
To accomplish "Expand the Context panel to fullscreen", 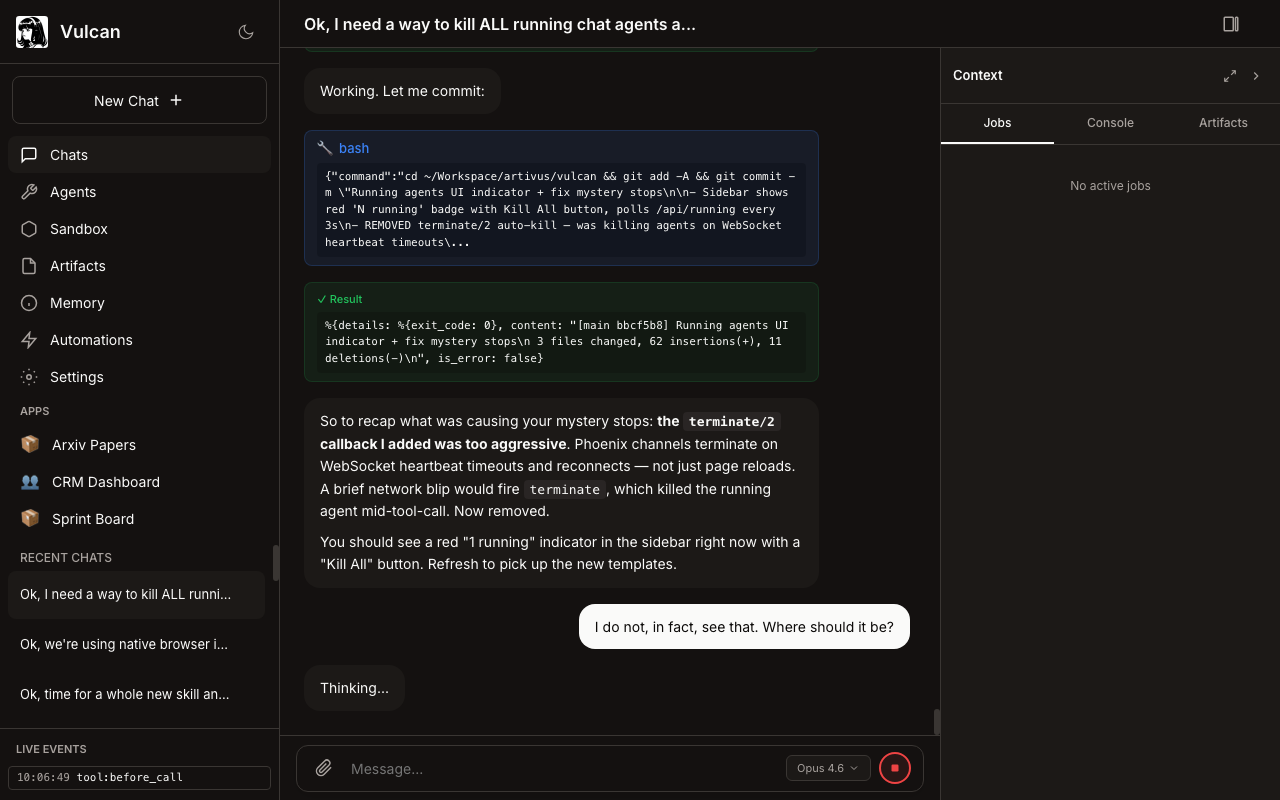I will coord(1230,76).
